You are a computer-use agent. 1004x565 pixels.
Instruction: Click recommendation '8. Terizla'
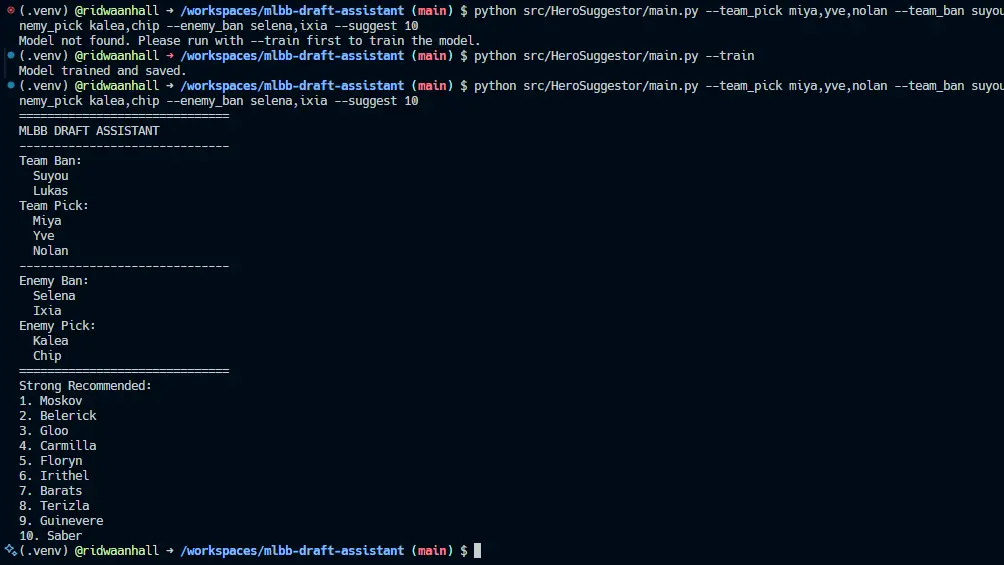pyautogui.click(x=54, y=505)
